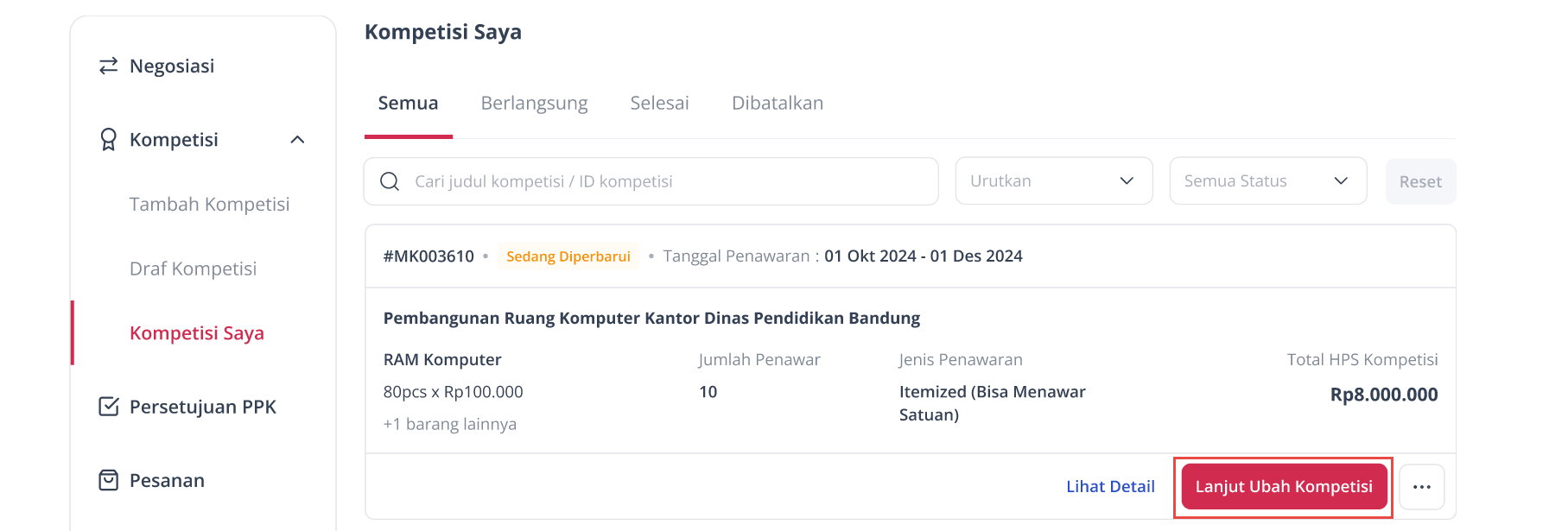
Task: Select the Dibatalkan tab
Action: tap(778, 104)
